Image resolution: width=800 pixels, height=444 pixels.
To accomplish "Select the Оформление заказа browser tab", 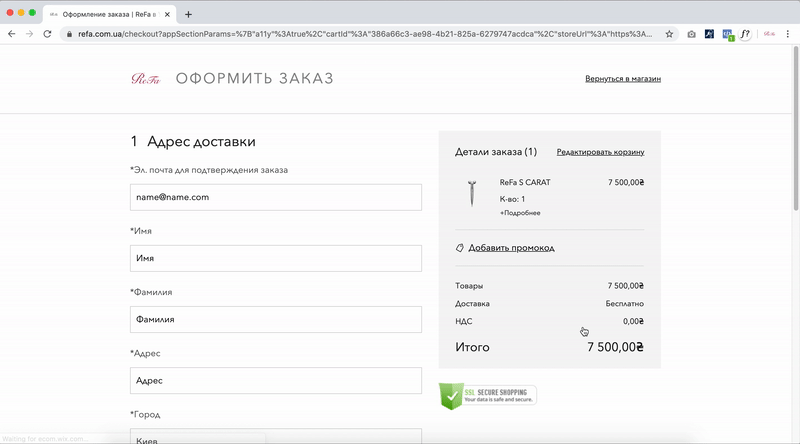I will coord(109,14).
